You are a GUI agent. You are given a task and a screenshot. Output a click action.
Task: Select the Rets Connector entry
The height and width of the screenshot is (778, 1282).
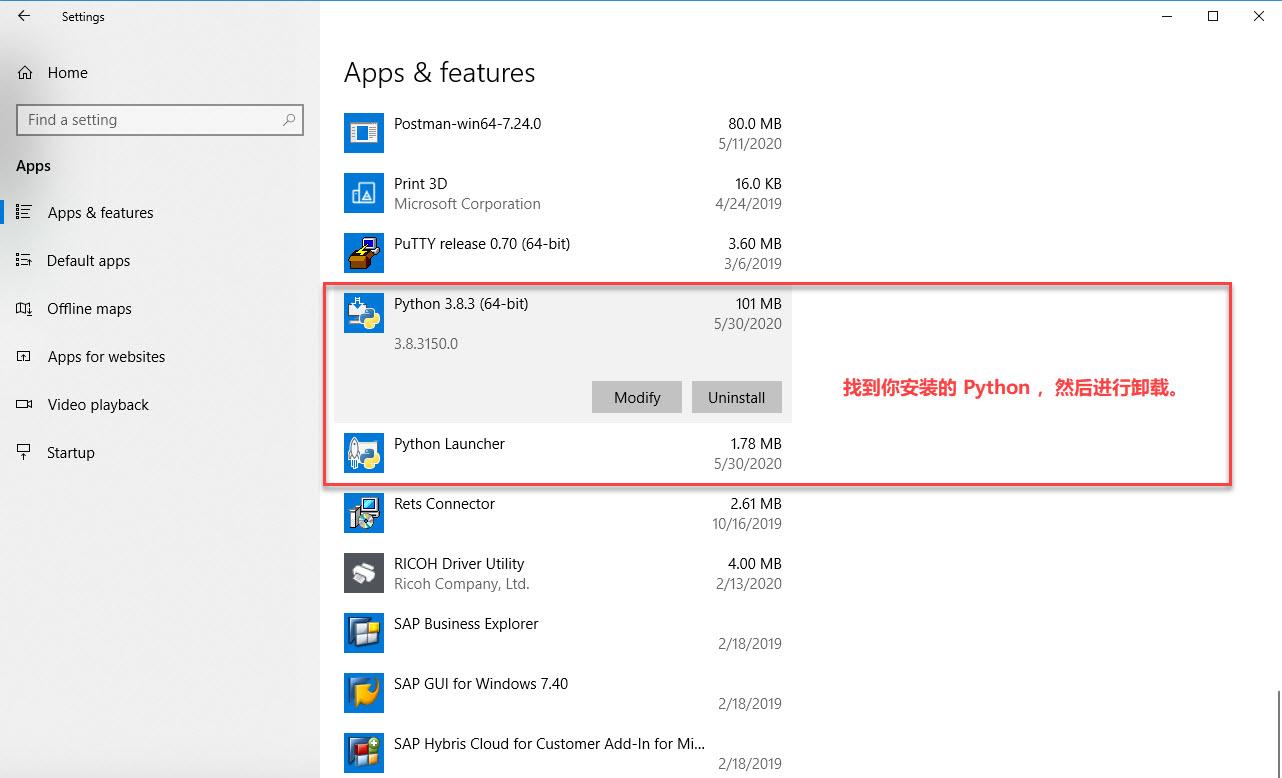[563, 513]
